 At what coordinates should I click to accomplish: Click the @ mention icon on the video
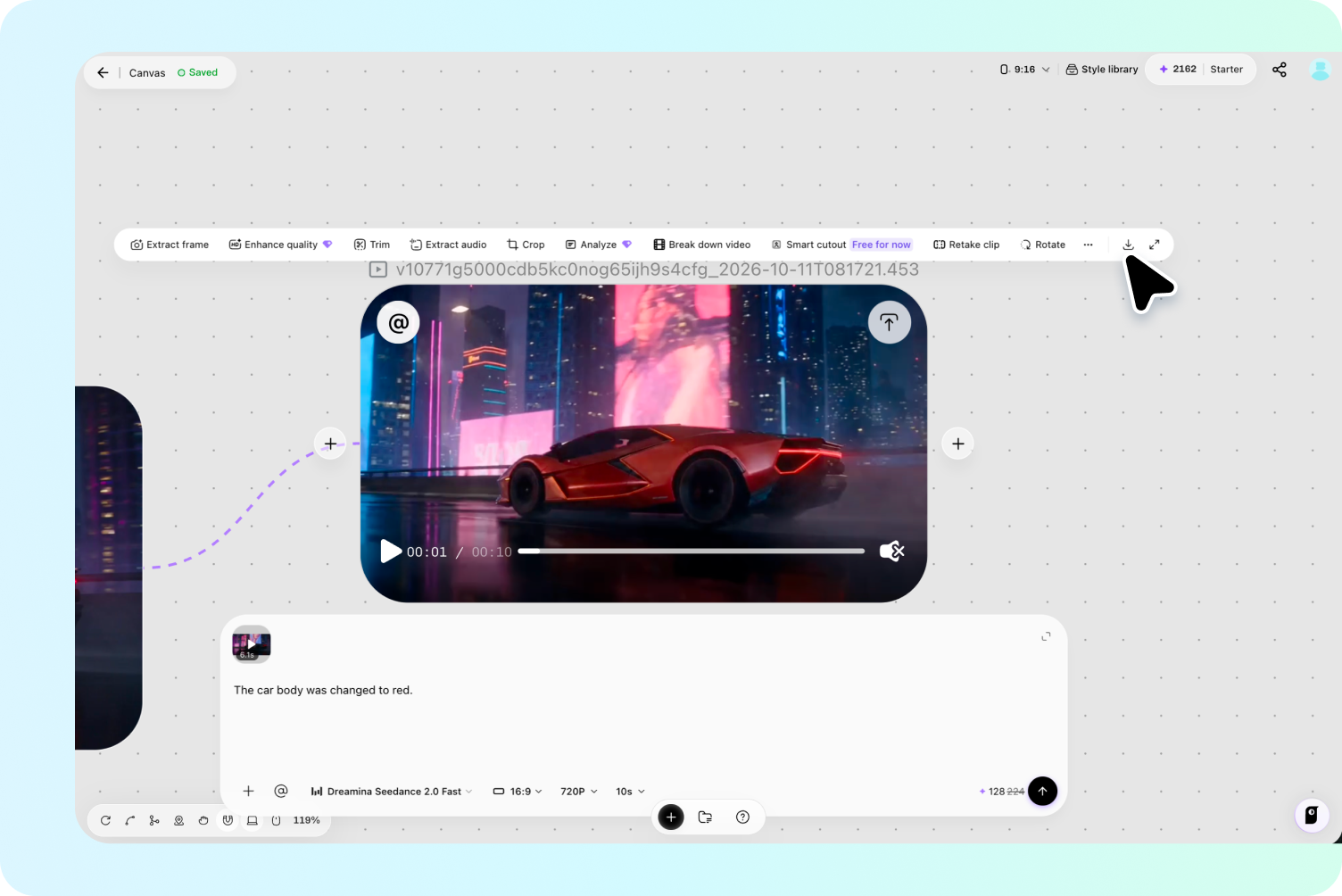398,322
